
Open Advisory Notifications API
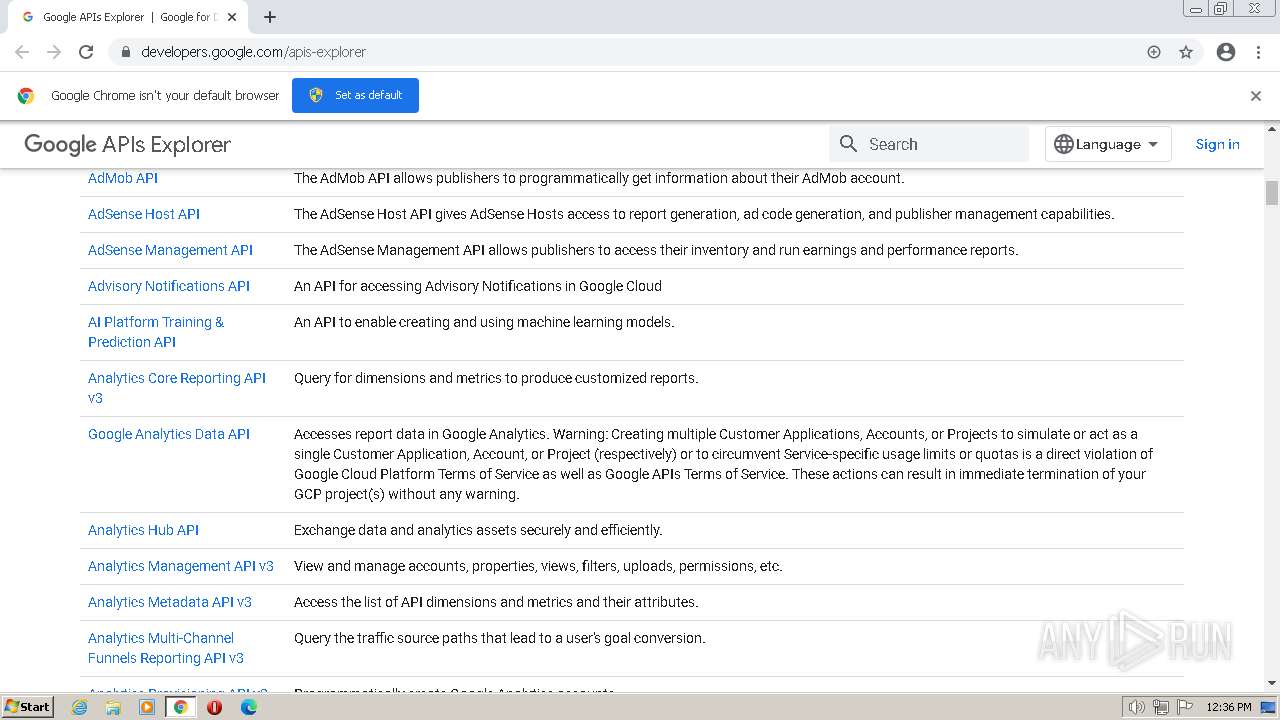point(169,286)
